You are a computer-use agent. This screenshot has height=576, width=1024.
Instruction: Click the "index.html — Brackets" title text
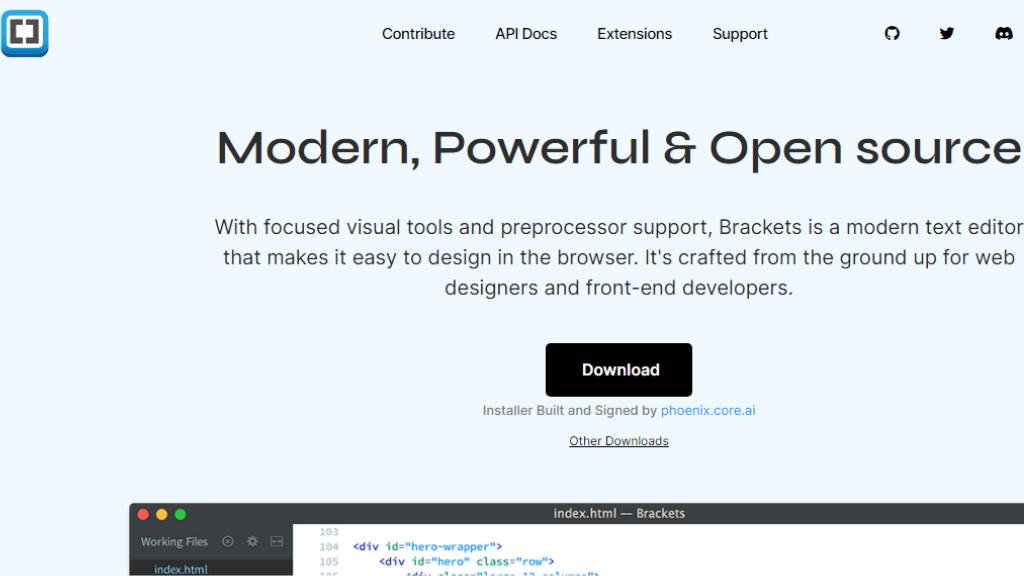[x=619, y=513]
